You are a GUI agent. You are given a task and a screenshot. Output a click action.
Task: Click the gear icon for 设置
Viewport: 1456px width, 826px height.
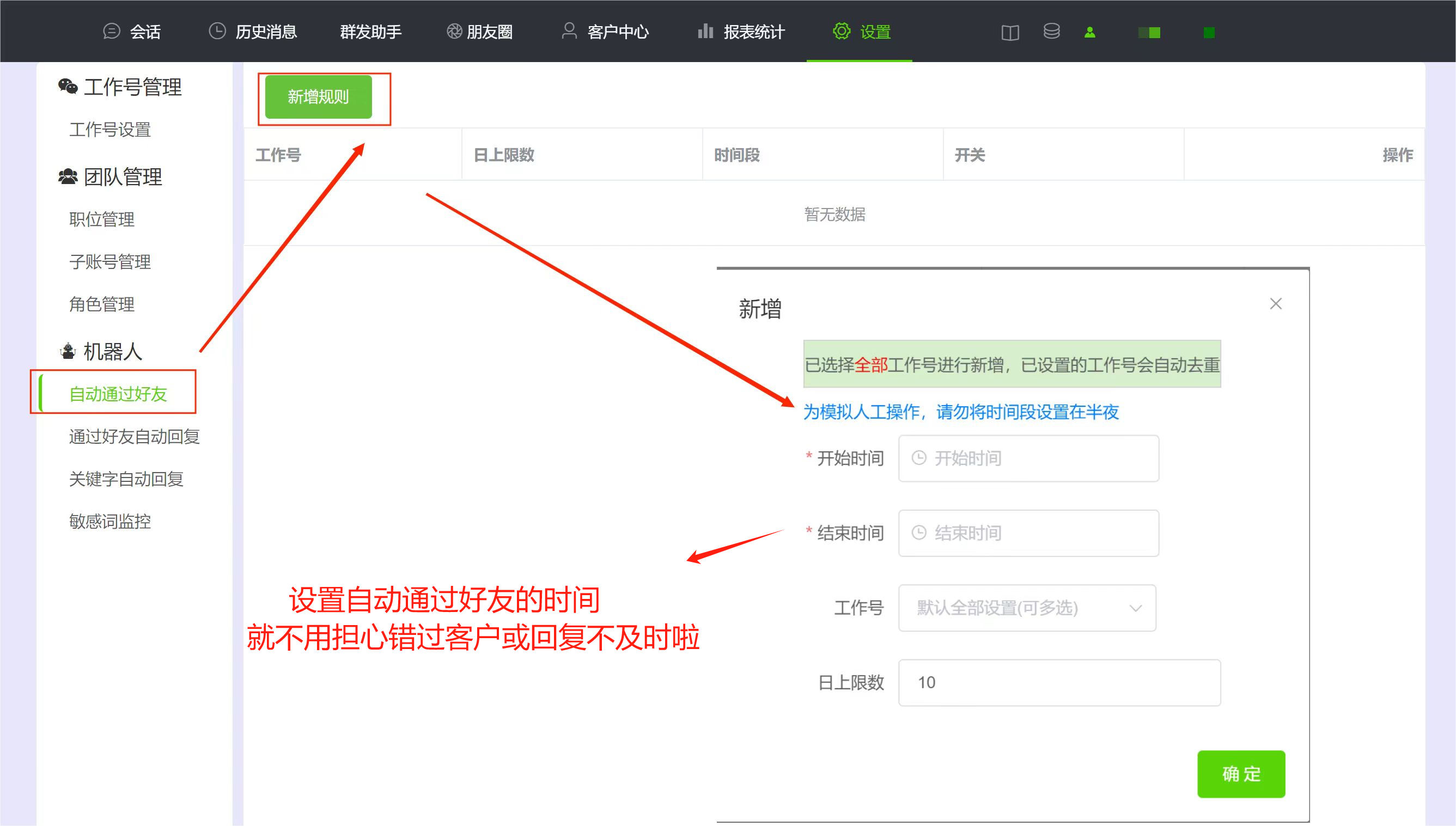pos(842,31)
